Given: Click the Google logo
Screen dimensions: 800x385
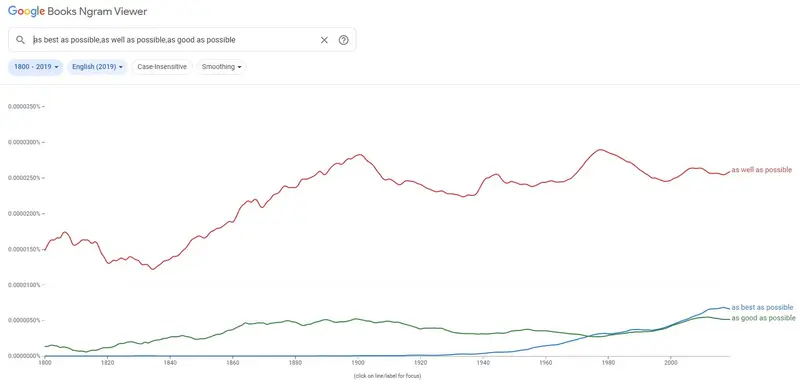Looking at the screenshot, I should click(27, 12).
